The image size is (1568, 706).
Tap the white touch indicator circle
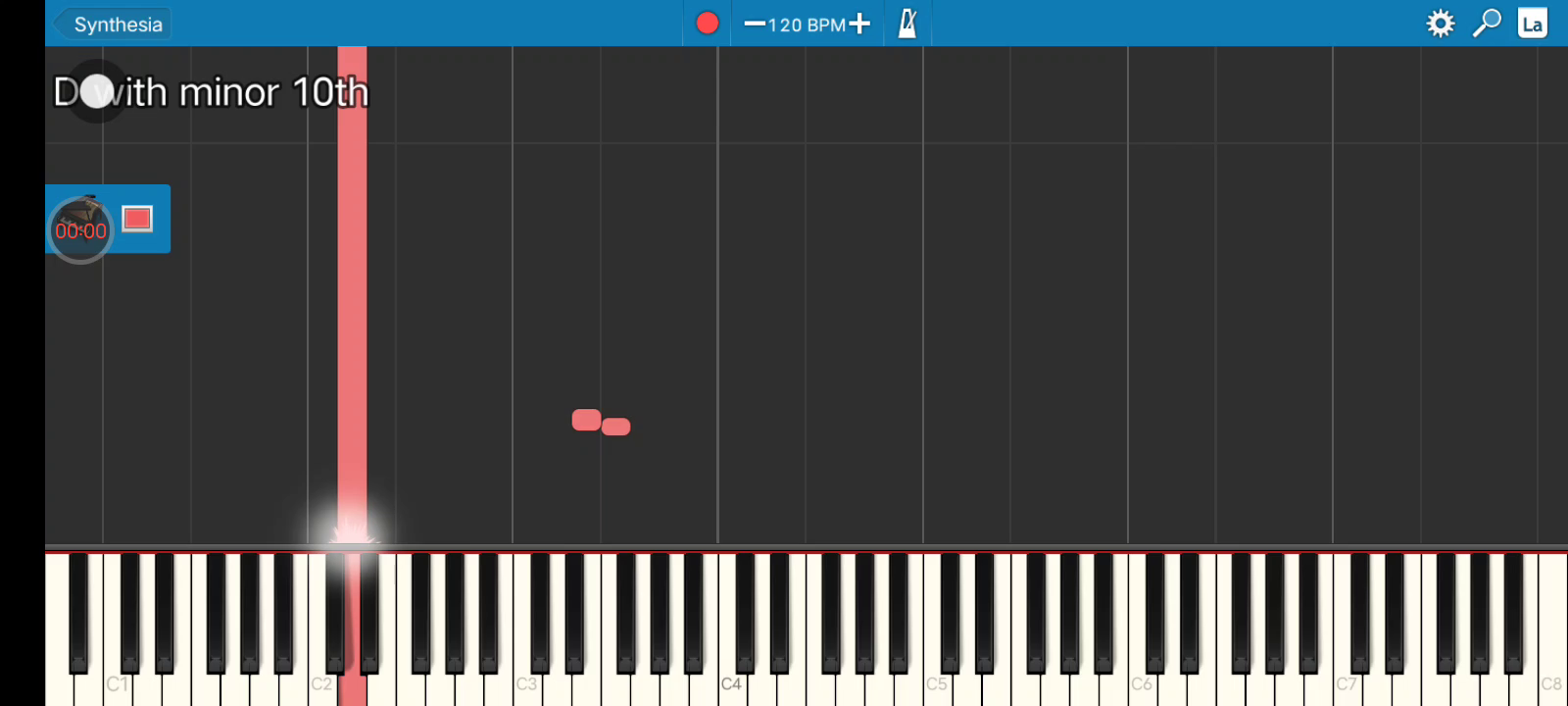(x=97, y=92)
